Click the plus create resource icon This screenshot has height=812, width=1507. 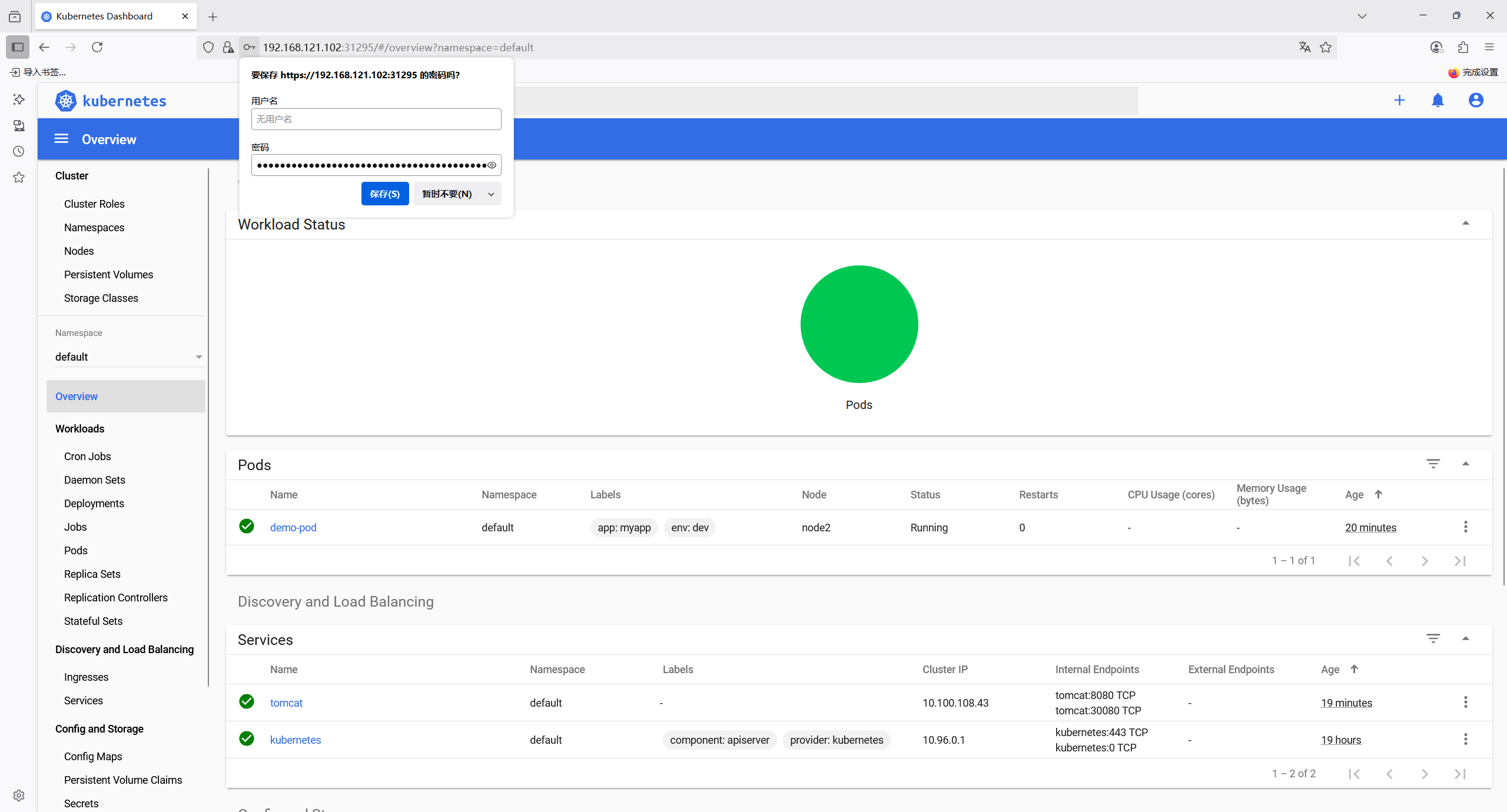pyautogui.click(x=1399, y=101)
